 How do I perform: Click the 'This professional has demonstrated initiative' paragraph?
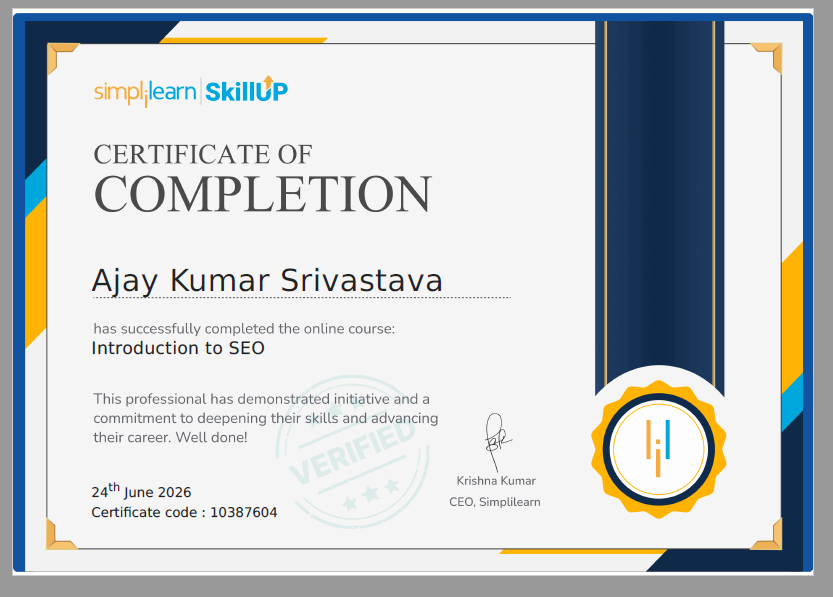click(266, 418)
